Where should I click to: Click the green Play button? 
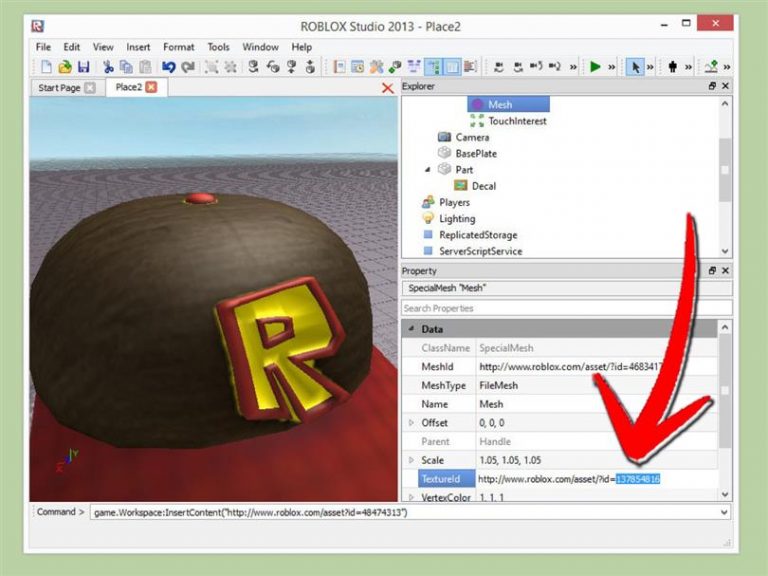(x=595, y=67)
